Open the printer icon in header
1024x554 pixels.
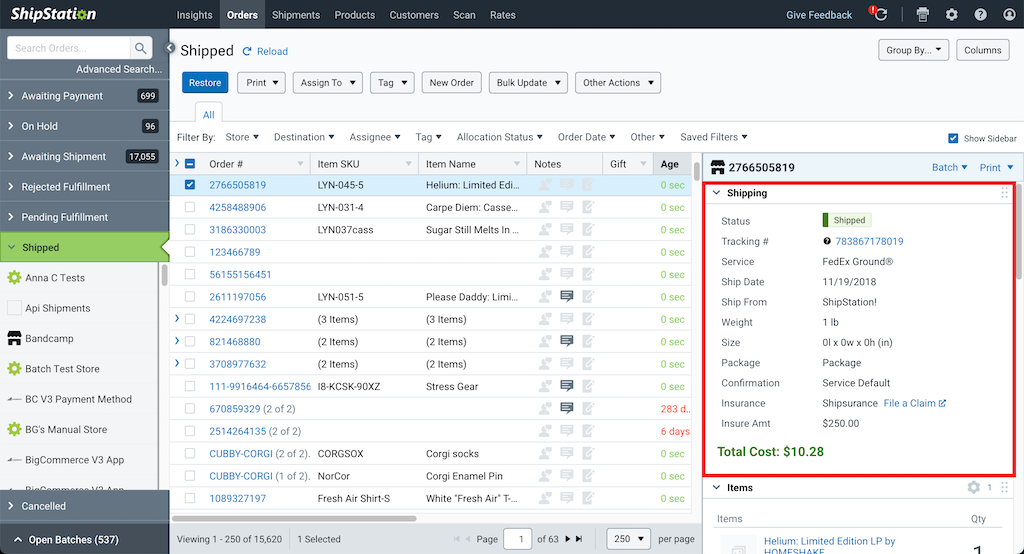click(922, 14)
